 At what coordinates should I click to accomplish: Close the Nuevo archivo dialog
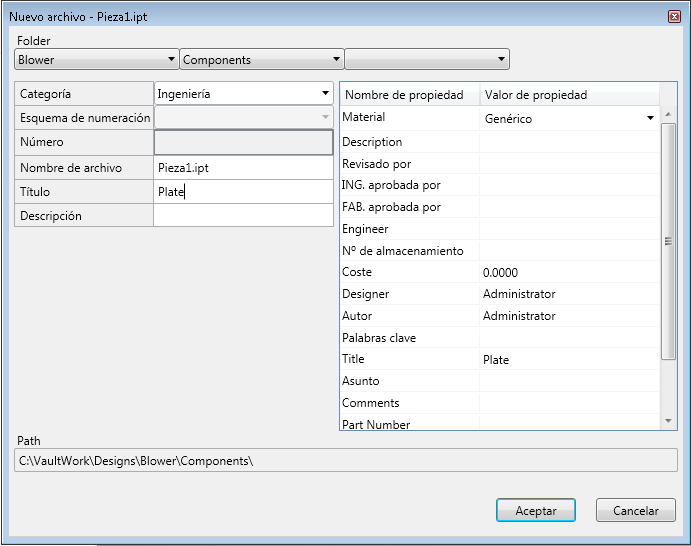[674, 17]
